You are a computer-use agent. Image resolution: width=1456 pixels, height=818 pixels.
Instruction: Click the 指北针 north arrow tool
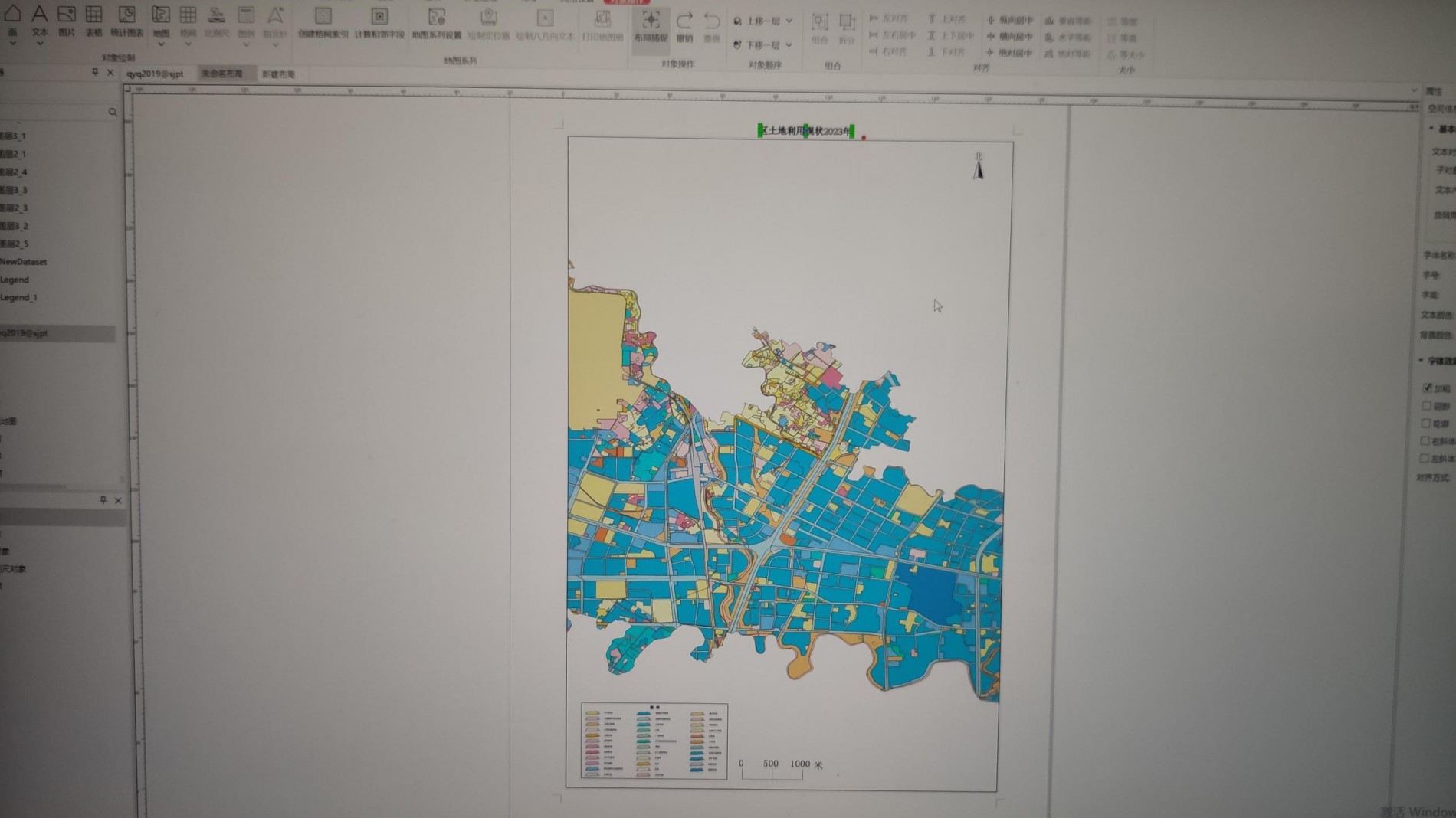[x=275, y=21]
